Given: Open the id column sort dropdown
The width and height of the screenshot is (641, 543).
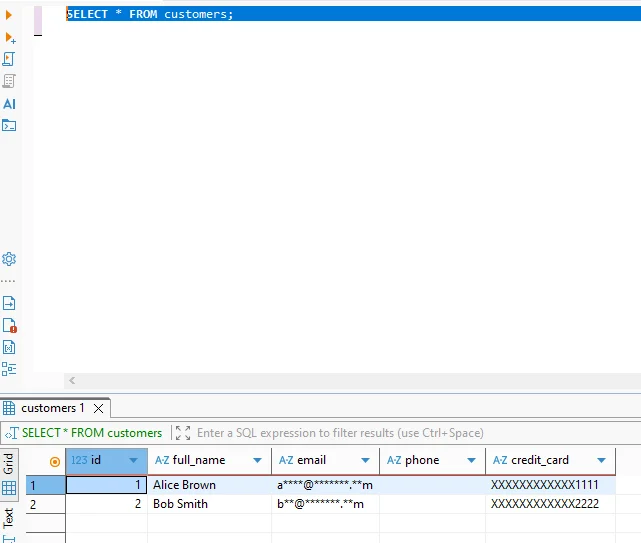Looking at the screenshot, I should (x=133, y=461).
